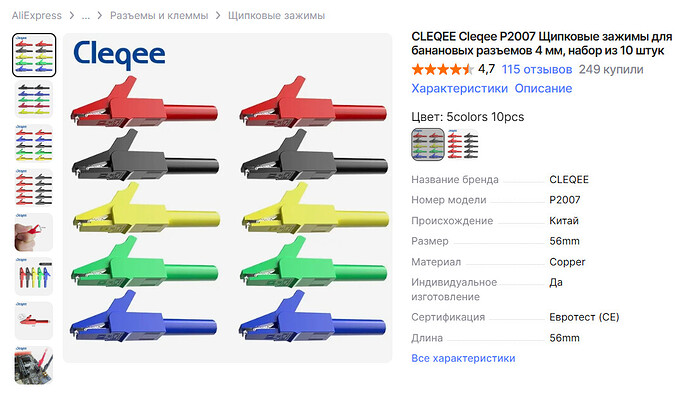Open the circuit board usage thumbnail
Screen dimensions: 690x400
point(34,364)
